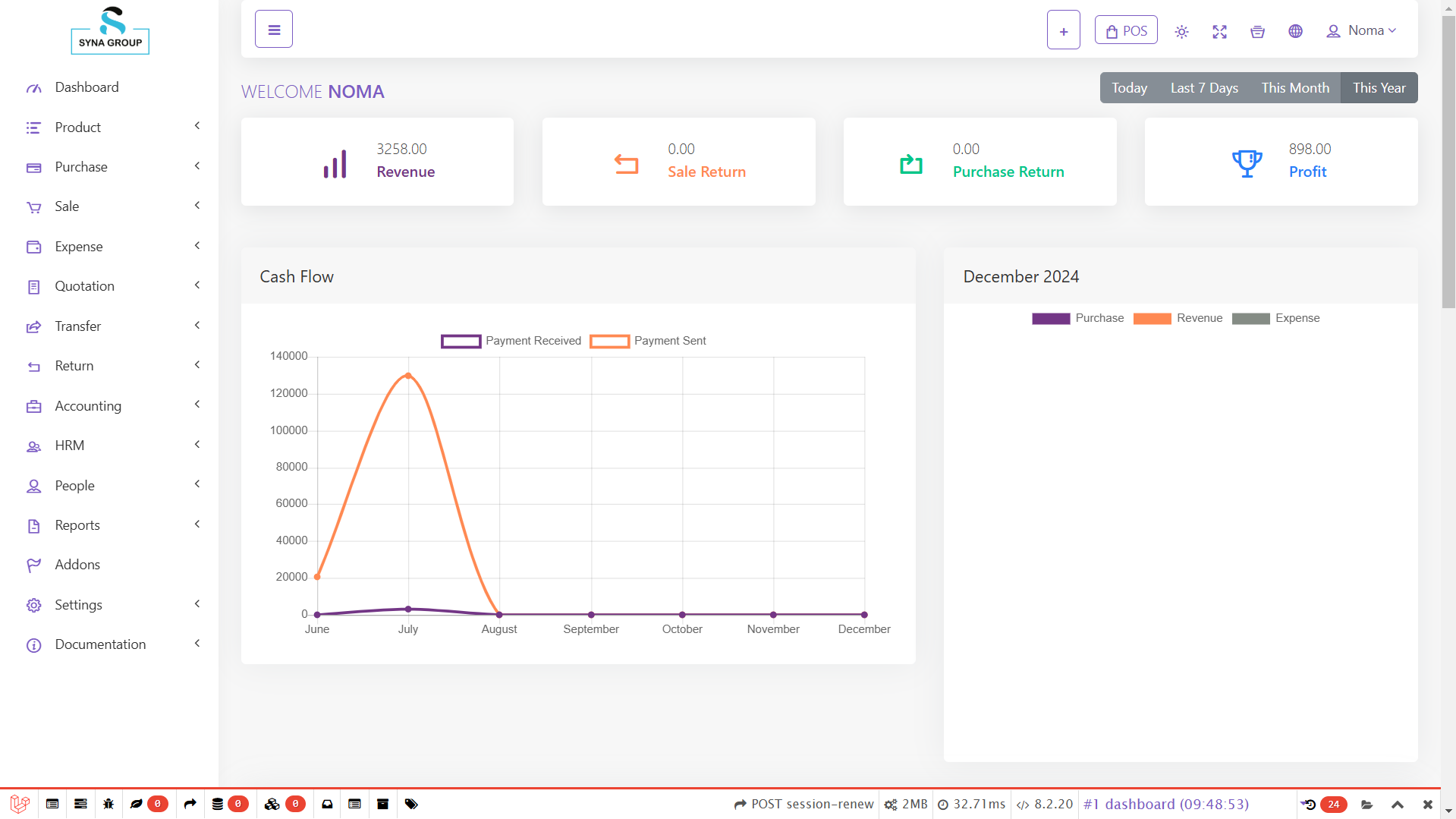Enter fullscreen via the expand icon
Image resolution: width=1456 pixels, height=819 pixels.
point(1219,32)
